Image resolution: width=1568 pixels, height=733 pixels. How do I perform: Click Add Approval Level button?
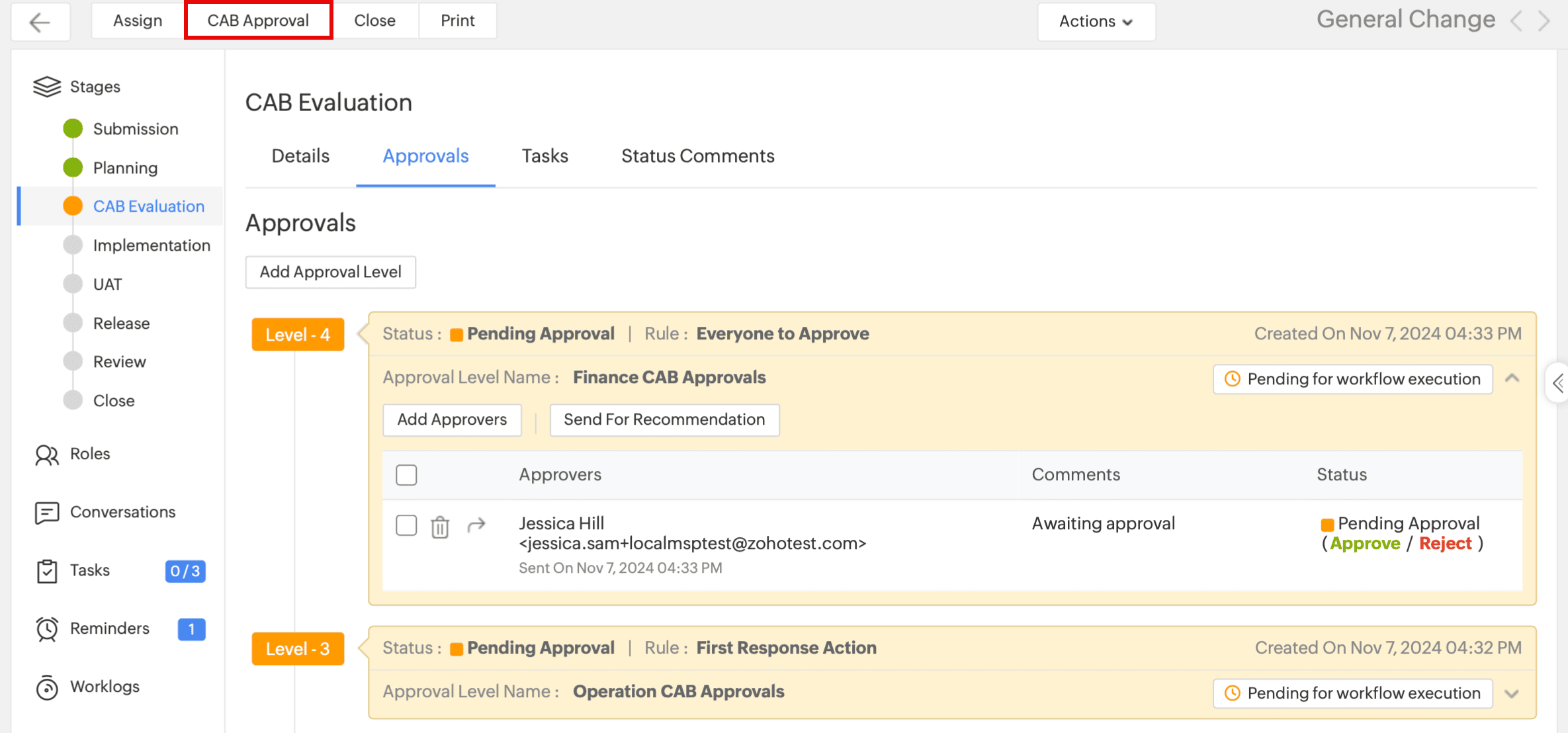pos(330,272)
